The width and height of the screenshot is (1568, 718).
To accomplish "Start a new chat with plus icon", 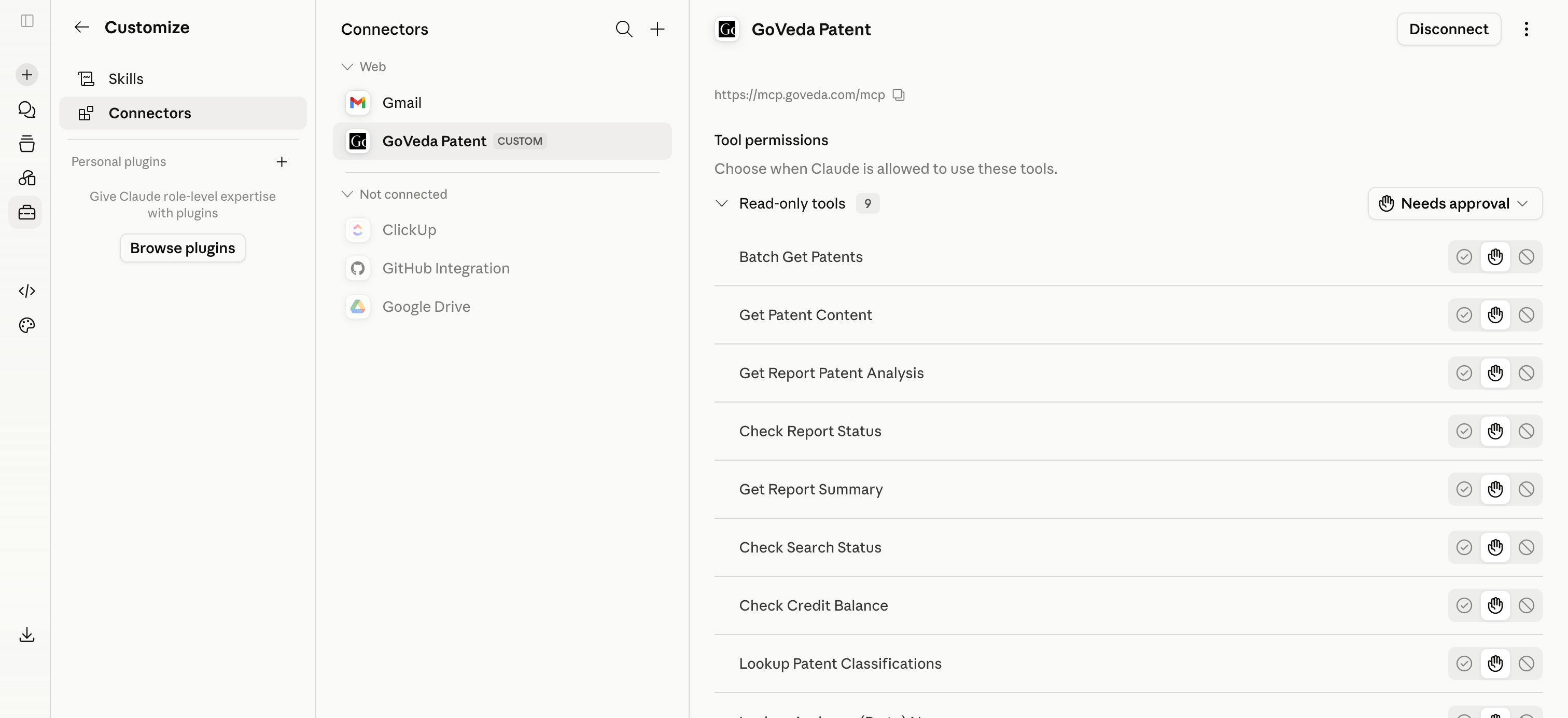I will coord(27,75).
